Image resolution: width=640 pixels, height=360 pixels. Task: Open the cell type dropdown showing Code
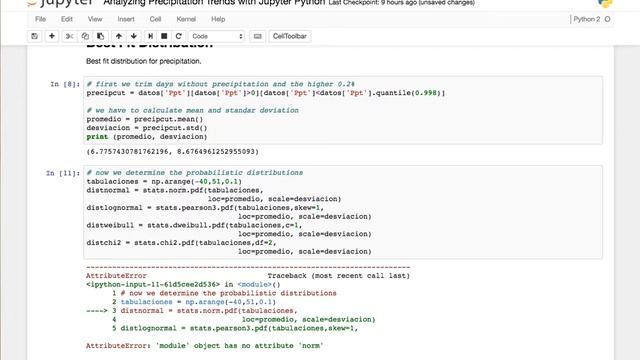pyautogui.click(x=216, y=36)
